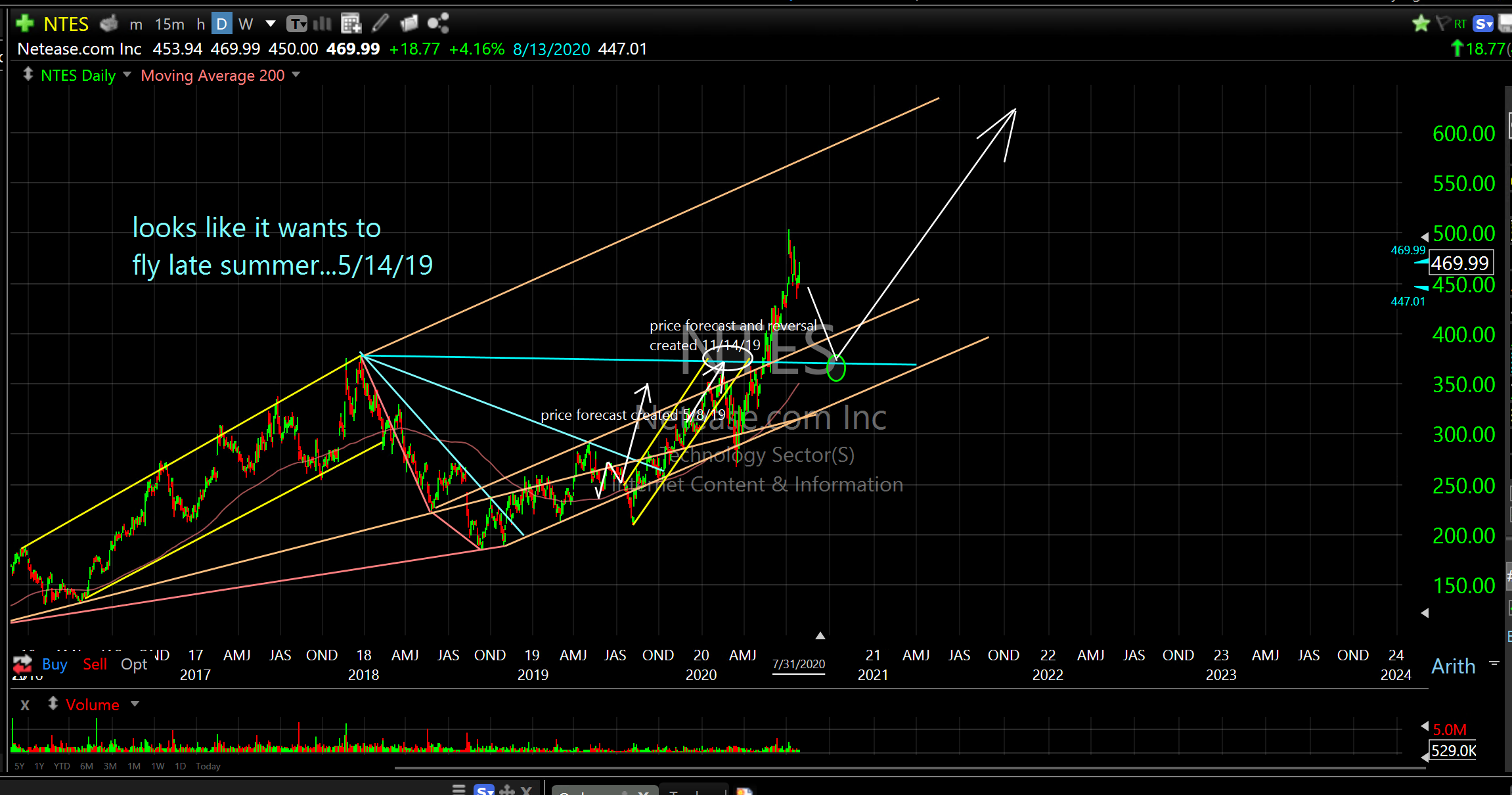Expand the Volume indicator dropdown
1512x795 pixels.
(135, 704)
